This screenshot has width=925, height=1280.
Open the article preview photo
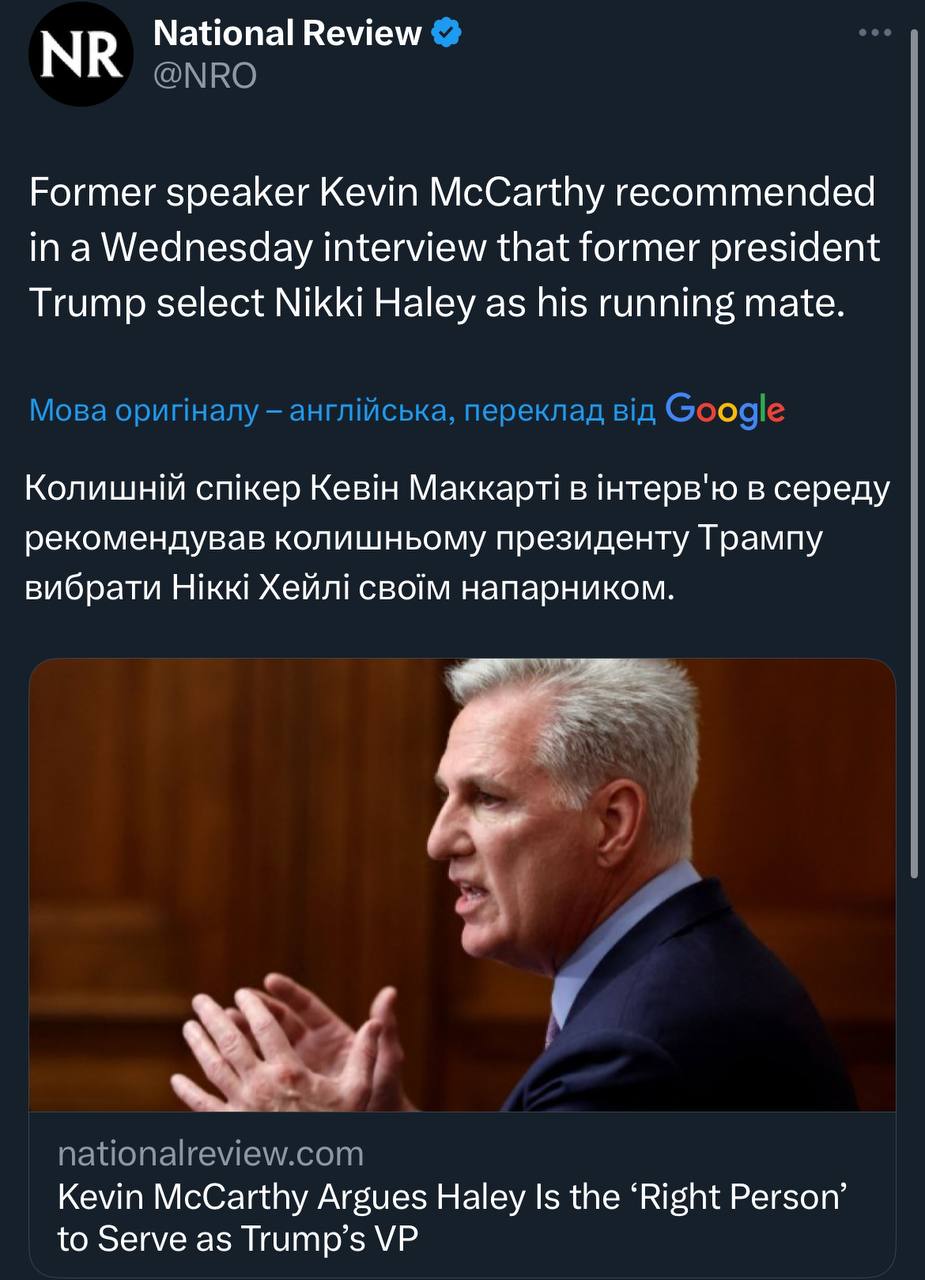(x=462, y=885)
